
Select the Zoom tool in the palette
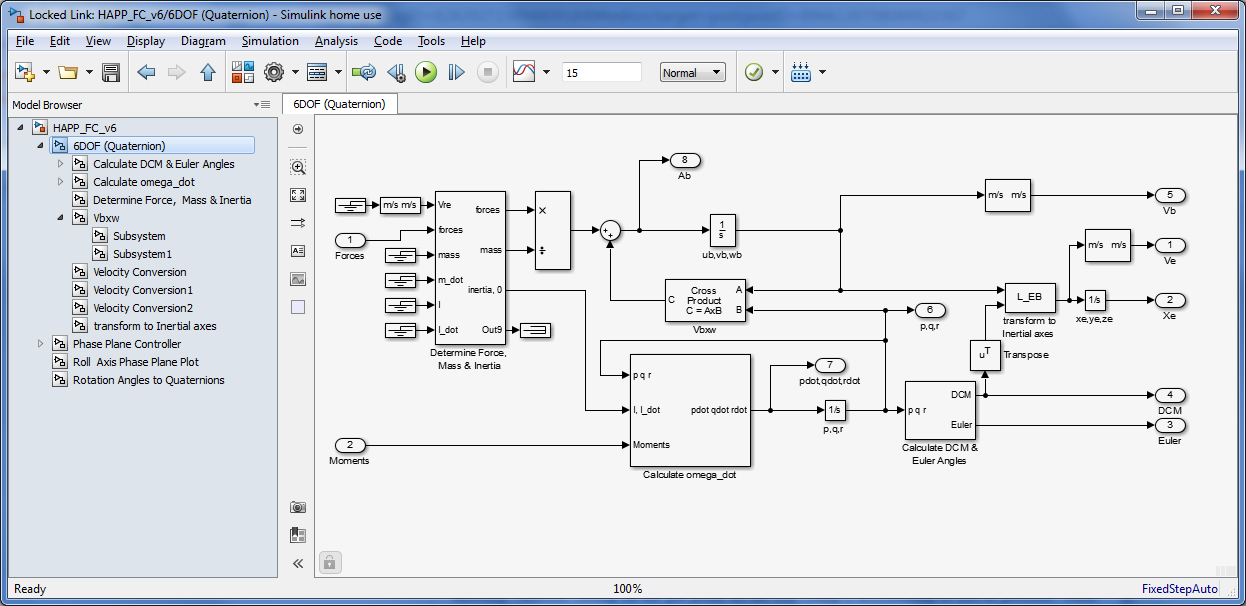click(298, 167)
